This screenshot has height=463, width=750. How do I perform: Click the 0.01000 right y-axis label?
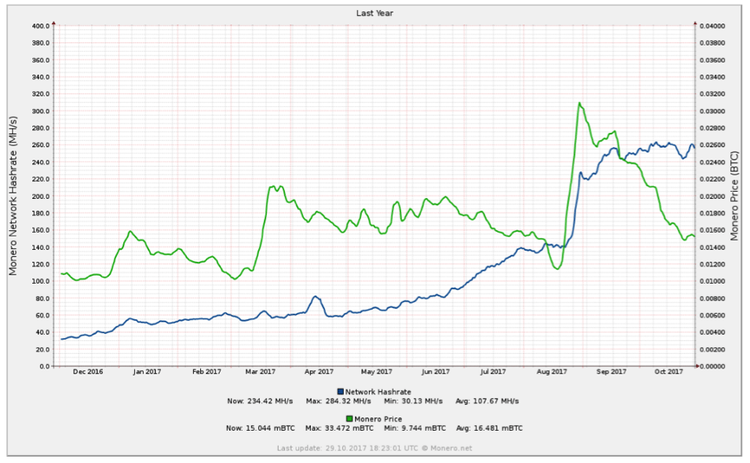[712, 281]
